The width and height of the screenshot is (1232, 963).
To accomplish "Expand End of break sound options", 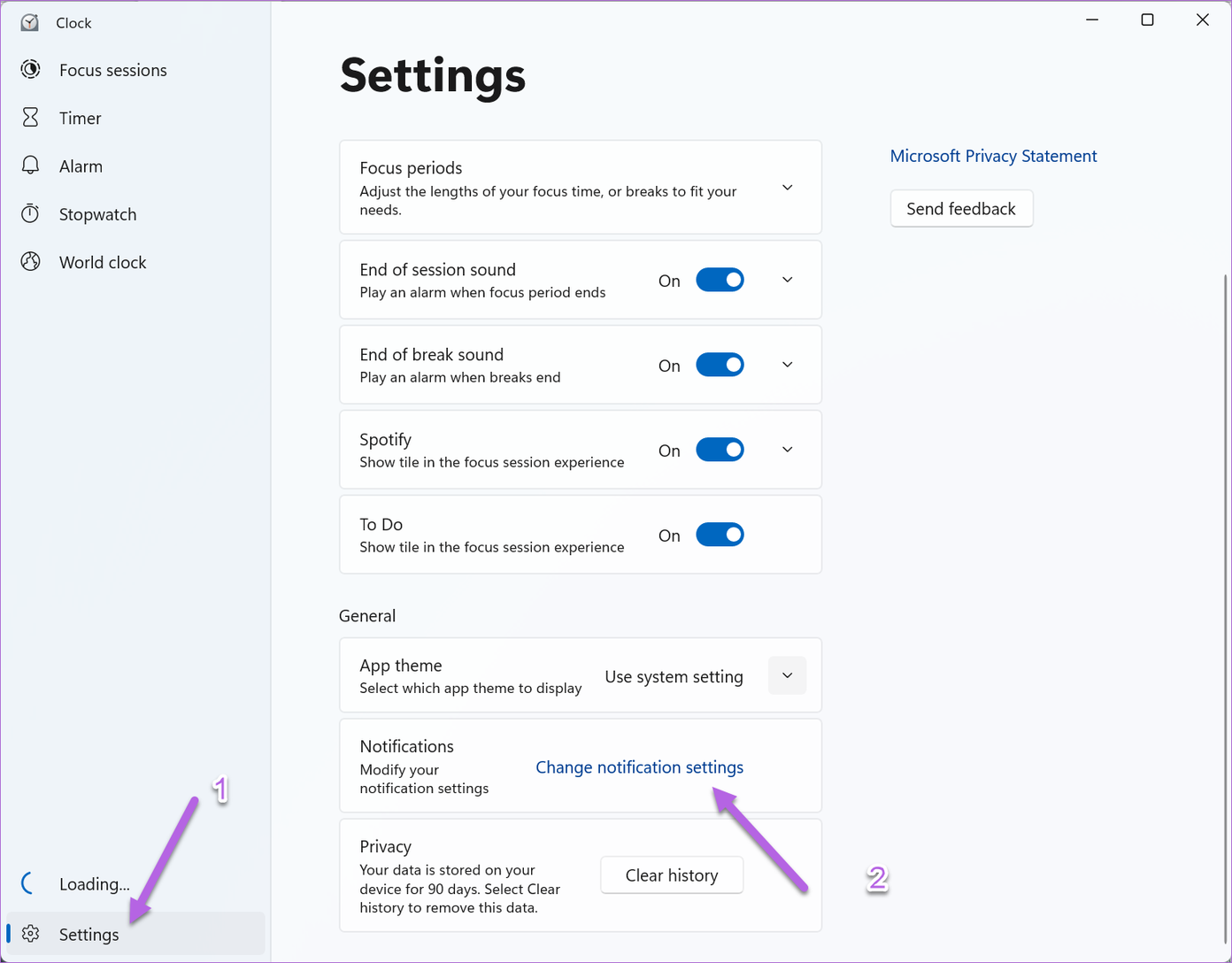I will click(x=787, y=365).
